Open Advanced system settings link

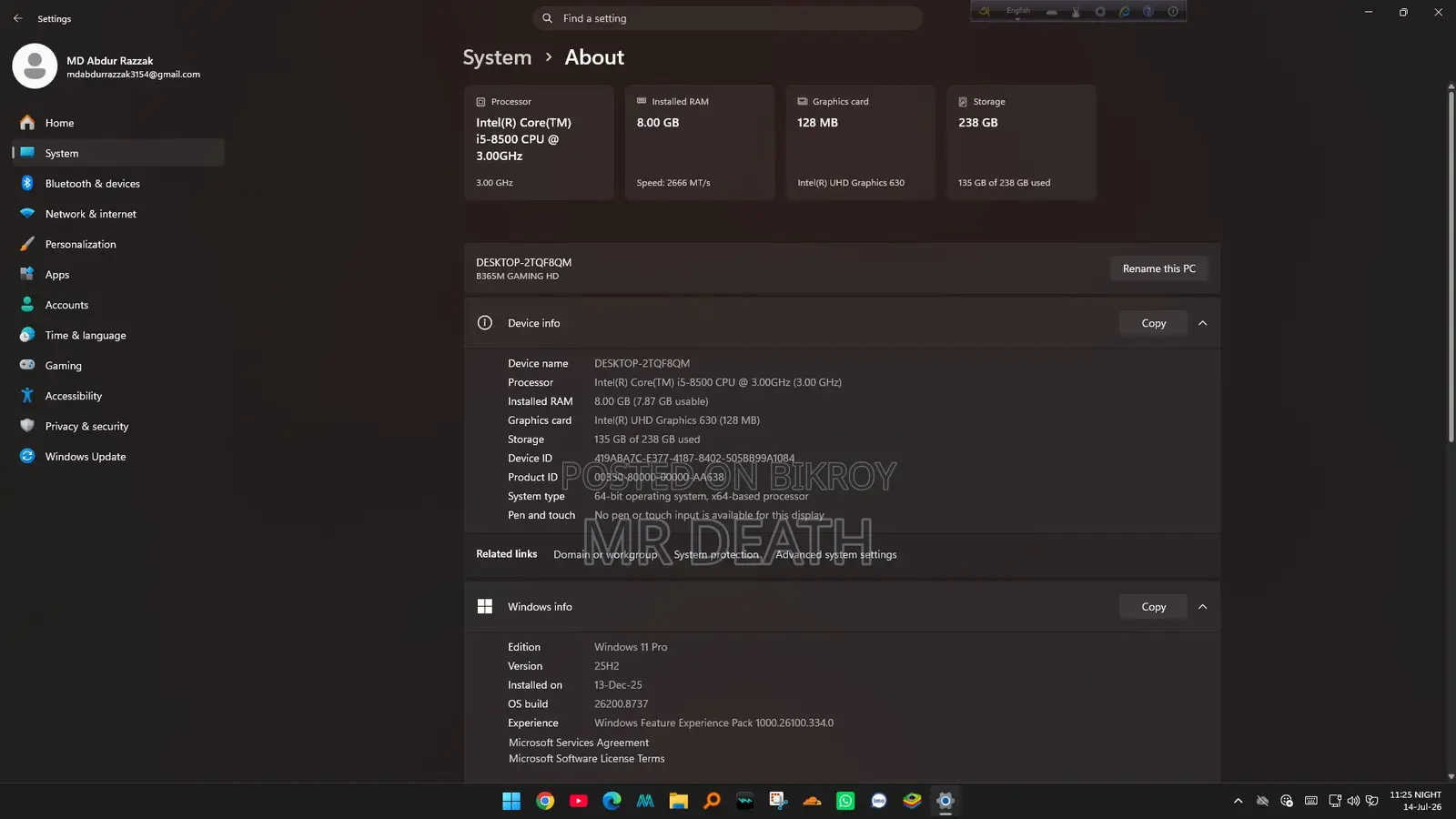[x=835, y=554]
